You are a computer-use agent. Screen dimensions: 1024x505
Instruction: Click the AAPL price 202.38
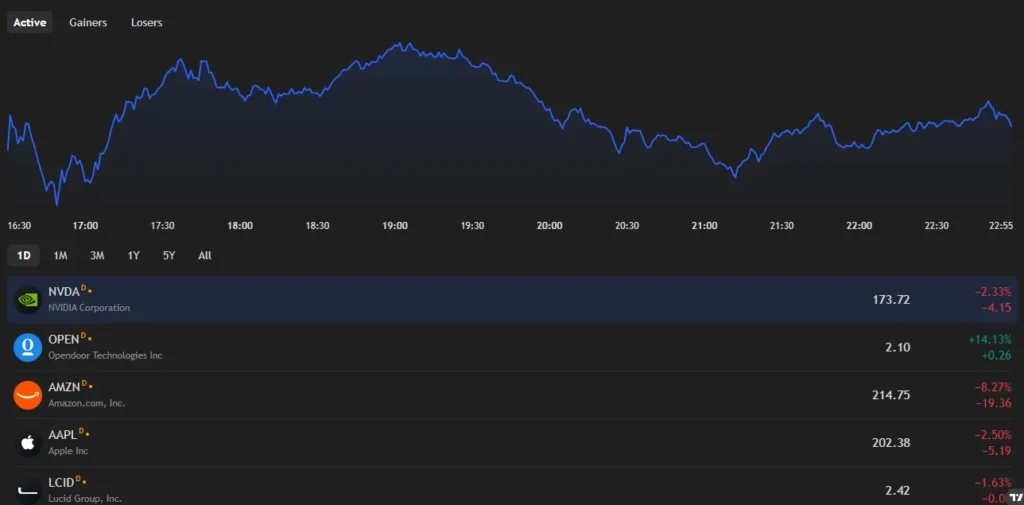[890, 442]
